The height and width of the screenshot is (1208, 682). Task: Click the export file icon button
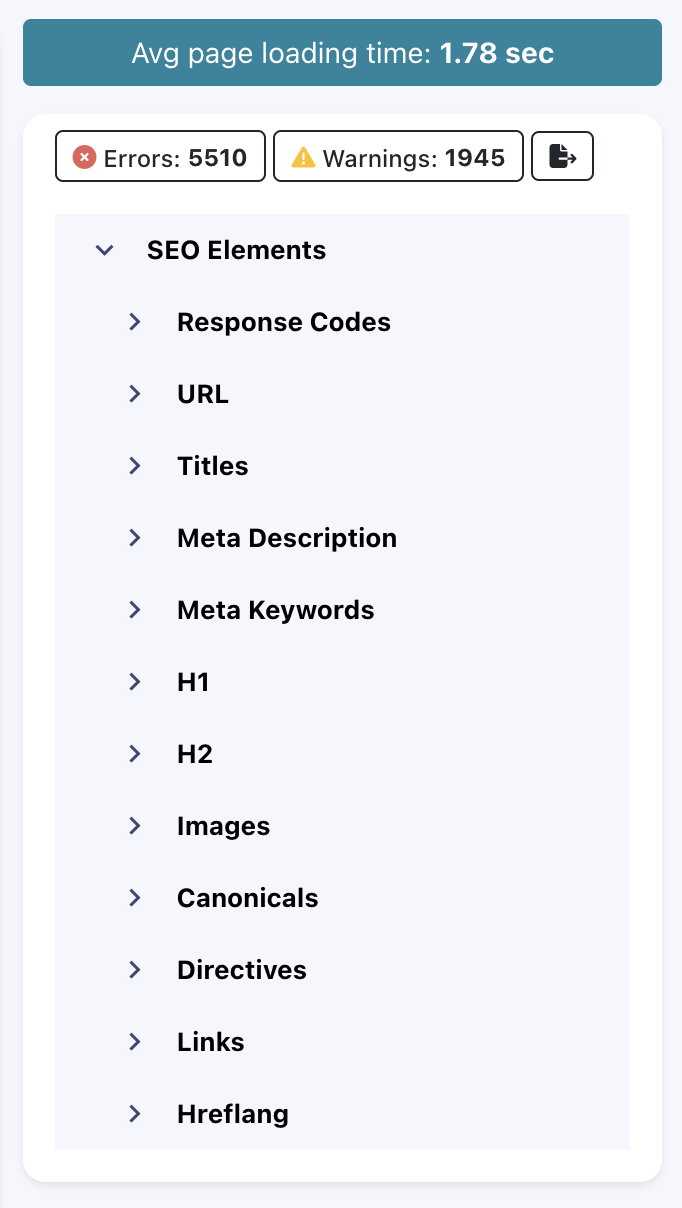click(563, 157)
